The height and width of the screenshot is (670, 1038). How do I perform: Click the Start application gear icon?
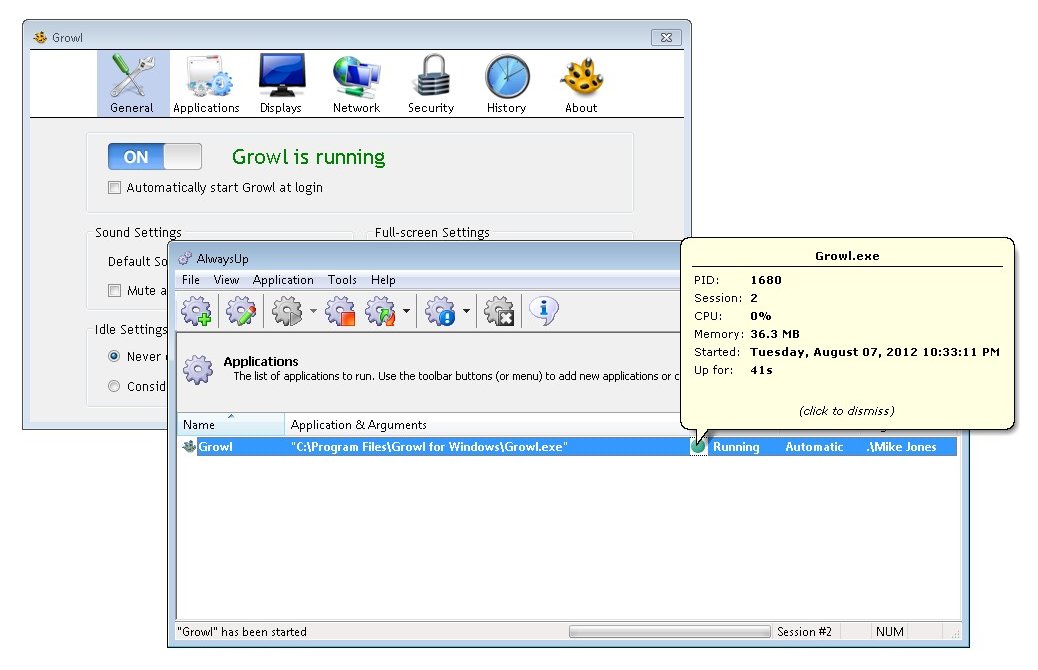click(x=287, y=311)
